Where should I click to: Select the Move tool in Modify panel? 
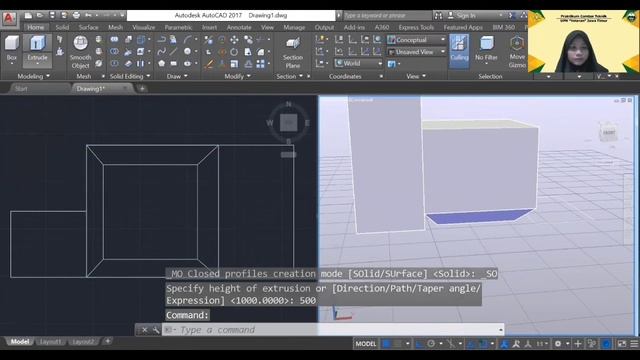coord(234,40)
